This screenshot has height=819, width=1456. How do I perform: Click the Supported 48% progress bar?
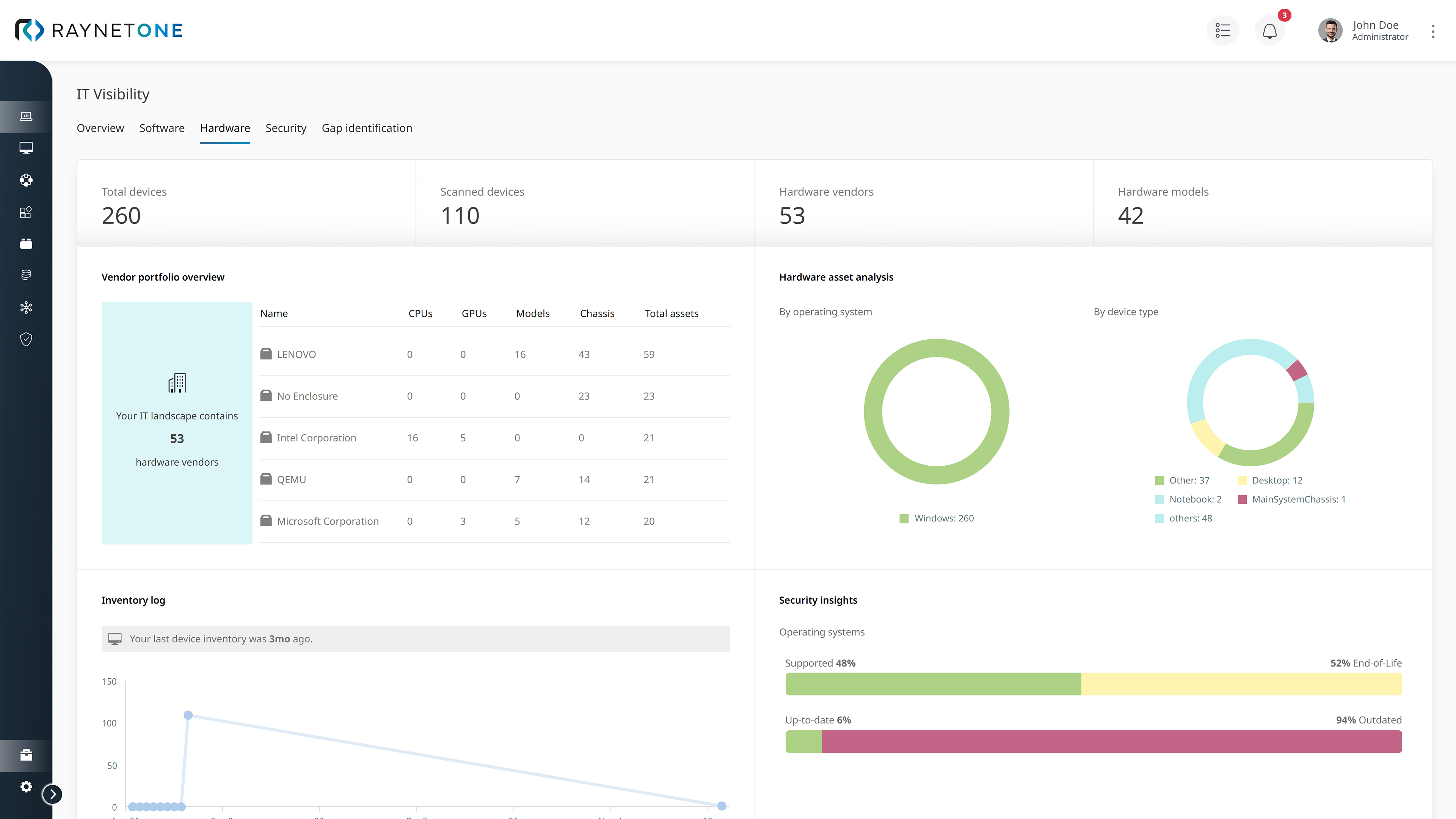point(933,684)
